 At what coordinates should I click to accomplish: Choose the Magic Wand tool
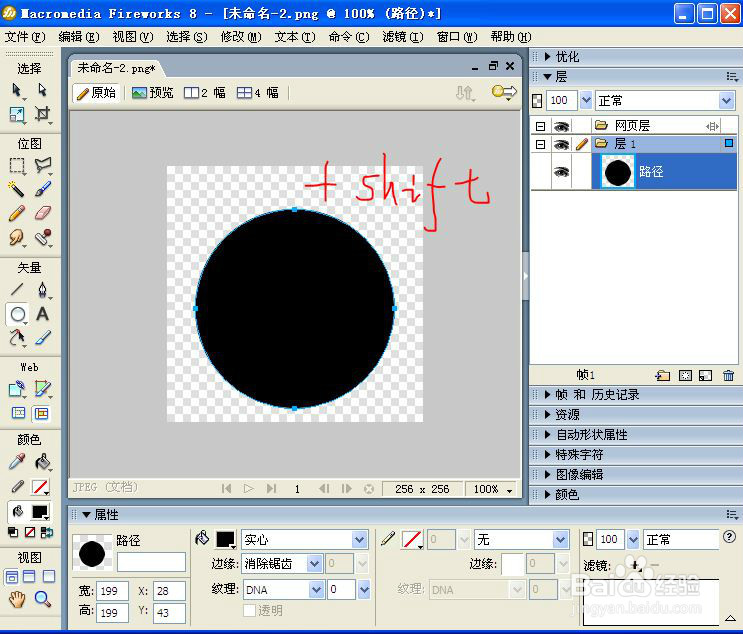[17, 188]
